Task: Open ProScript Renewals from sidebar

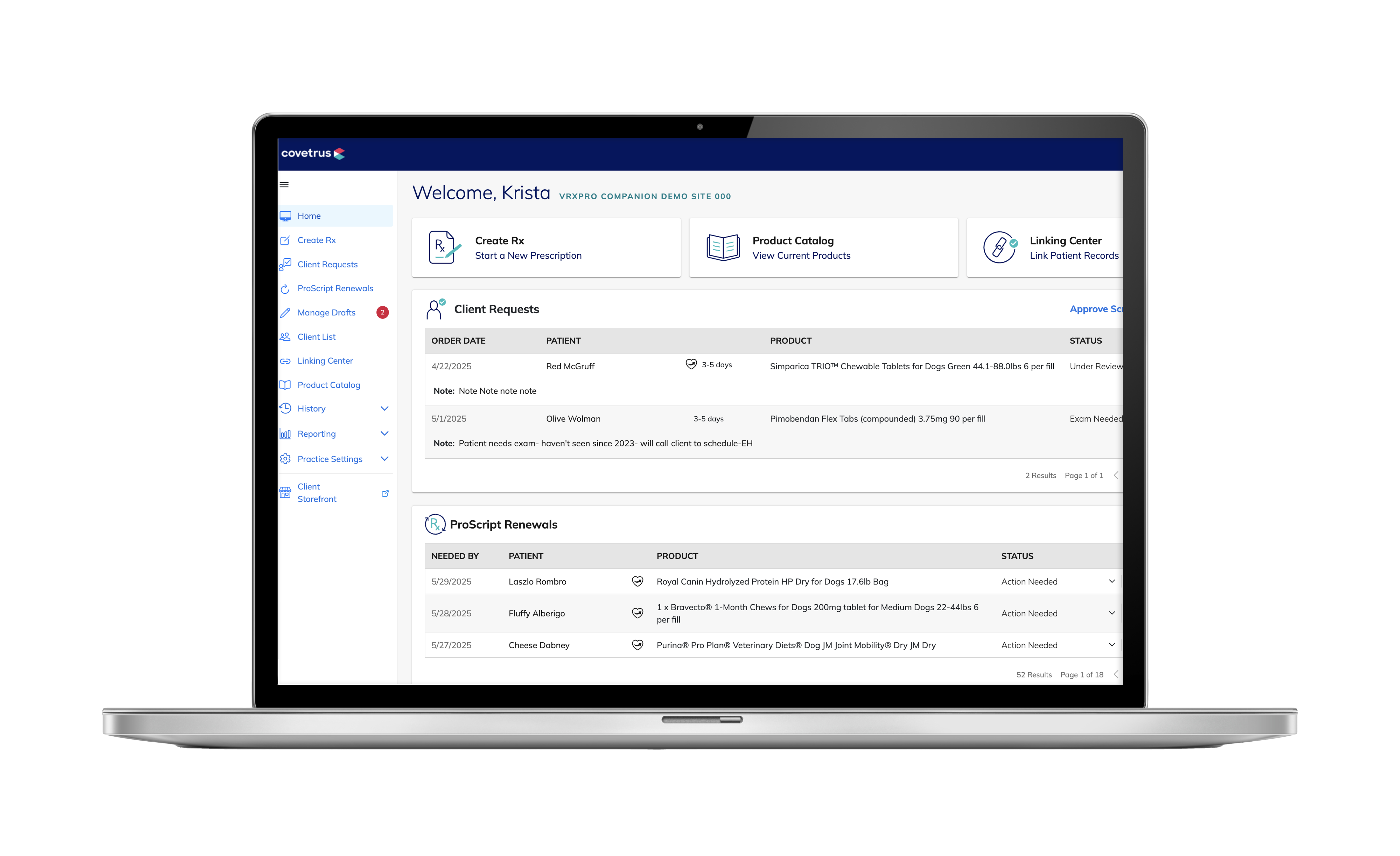Action: click(335, 289)
